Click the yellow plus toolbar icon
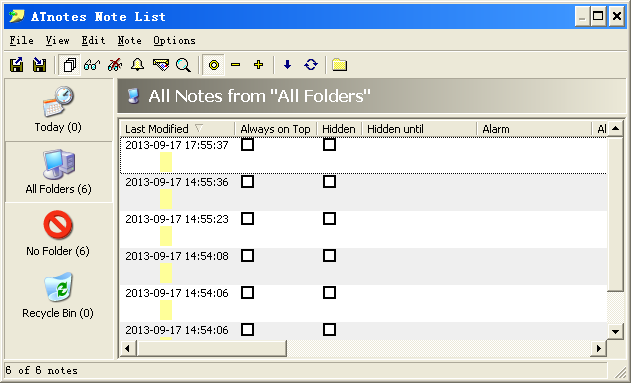 (x=258, y=65)
